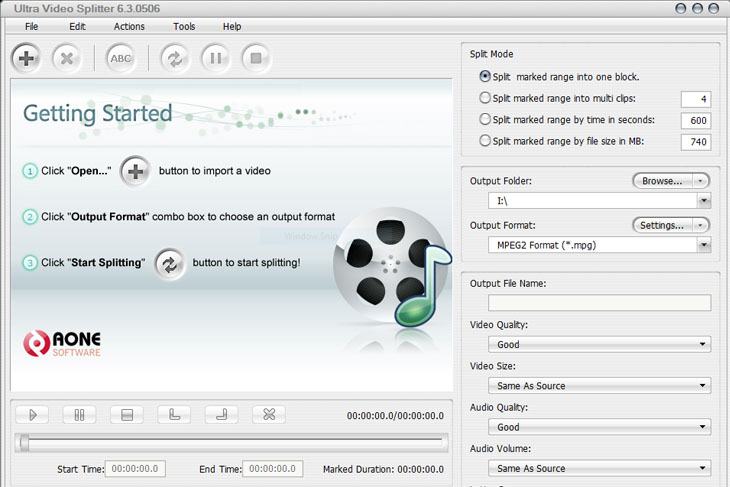The width and height of the screenshot is (730, 487).
Task: Click the refresh icon in Getting Started step 3
Action: pyautogui.click(x=169, y=264)
